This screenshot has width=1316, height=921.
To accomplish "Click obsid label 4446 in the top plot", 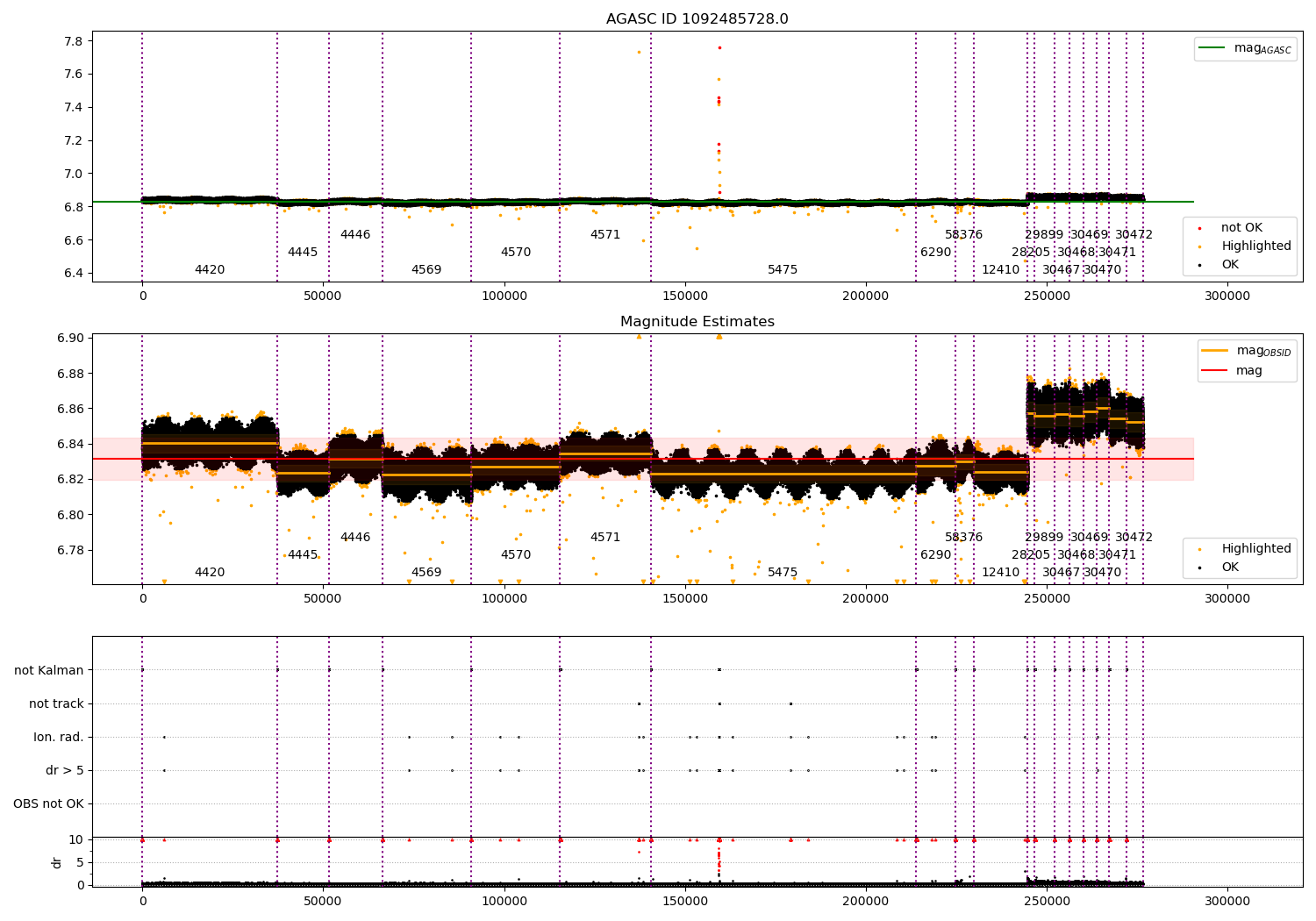I will [355, 235].
